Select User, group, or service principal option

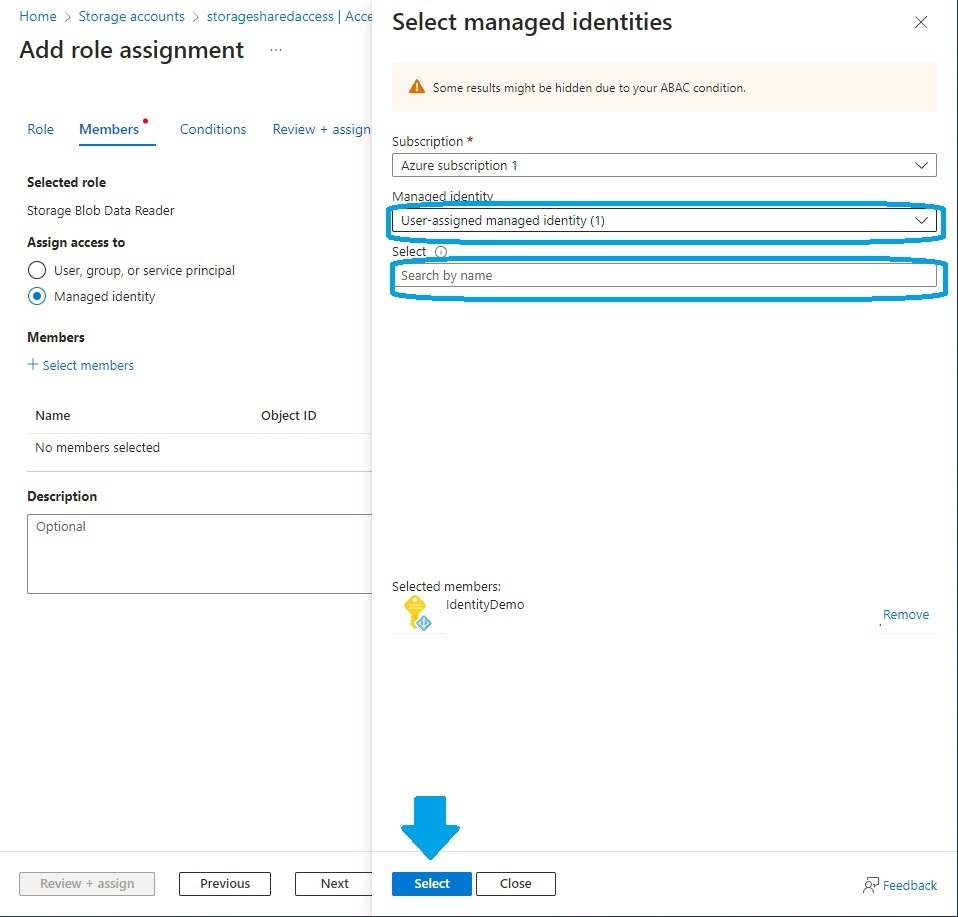coord(37,270)
